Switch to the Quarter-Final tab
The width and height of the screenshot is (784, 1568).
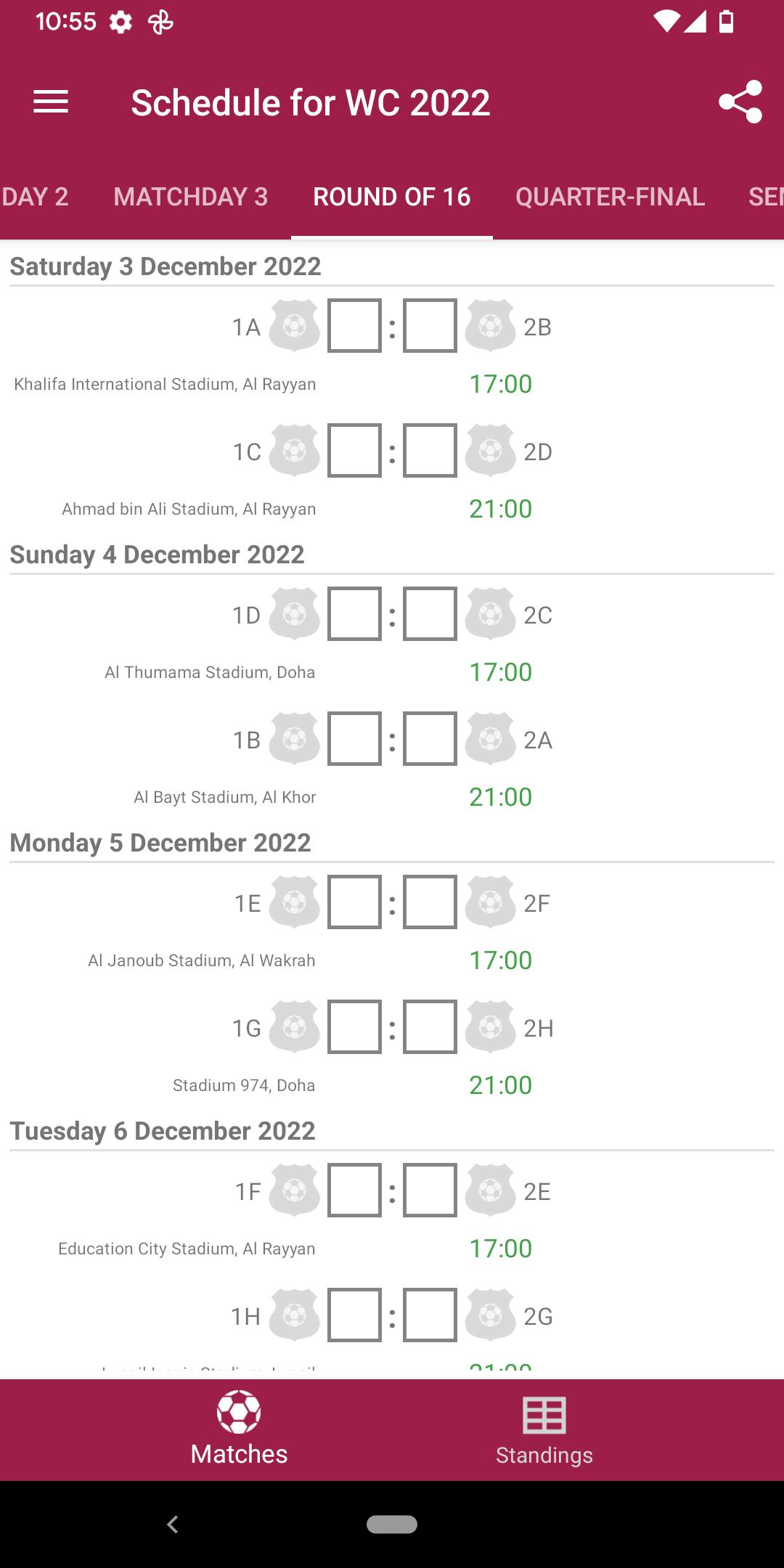[x=610, y=197]
